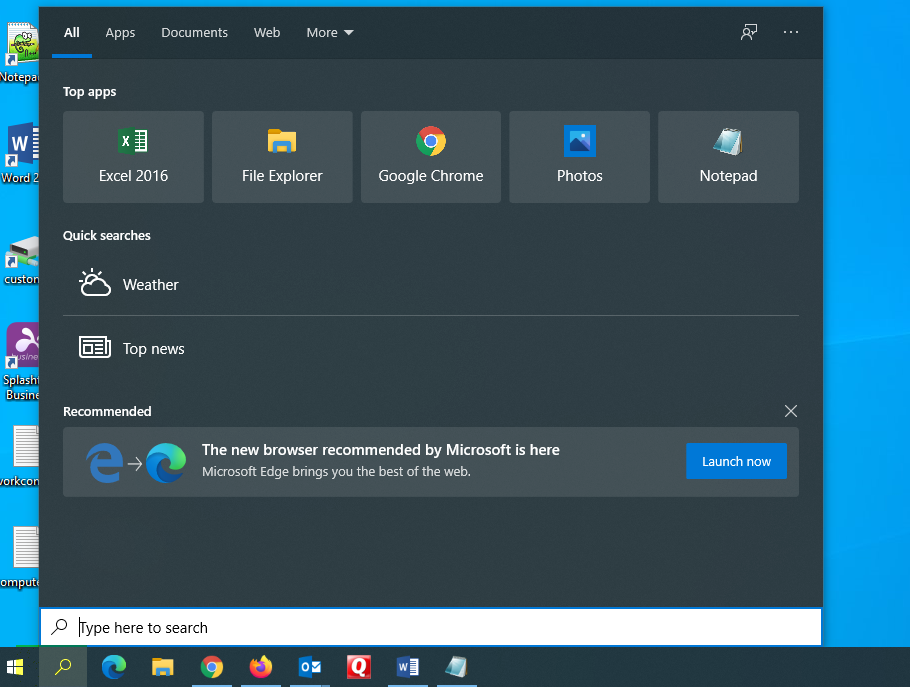Screen dimensions: 910x687
Task: Expand the More dropdown
Action: pos(330,32)
